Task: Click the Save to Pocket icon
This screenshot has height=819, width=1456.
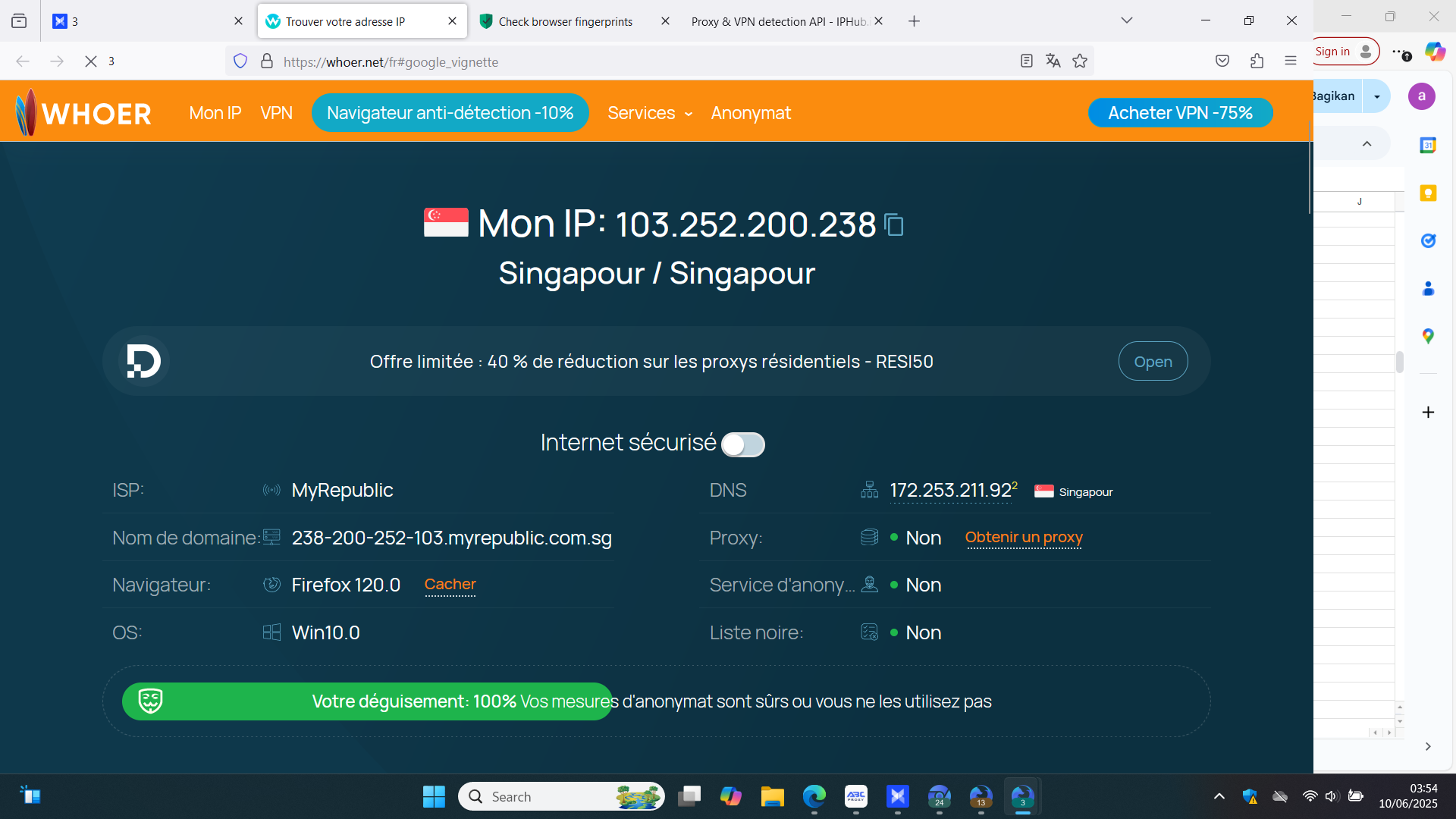Action: [1222, 61]
